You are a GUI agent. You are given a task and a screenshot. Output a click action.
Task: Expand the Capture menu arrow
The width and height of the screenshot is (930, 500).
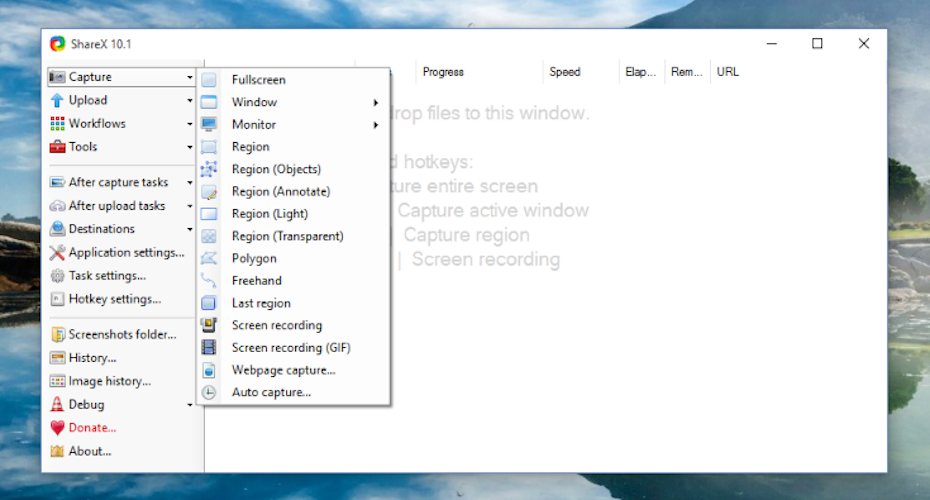coord(190,77)
